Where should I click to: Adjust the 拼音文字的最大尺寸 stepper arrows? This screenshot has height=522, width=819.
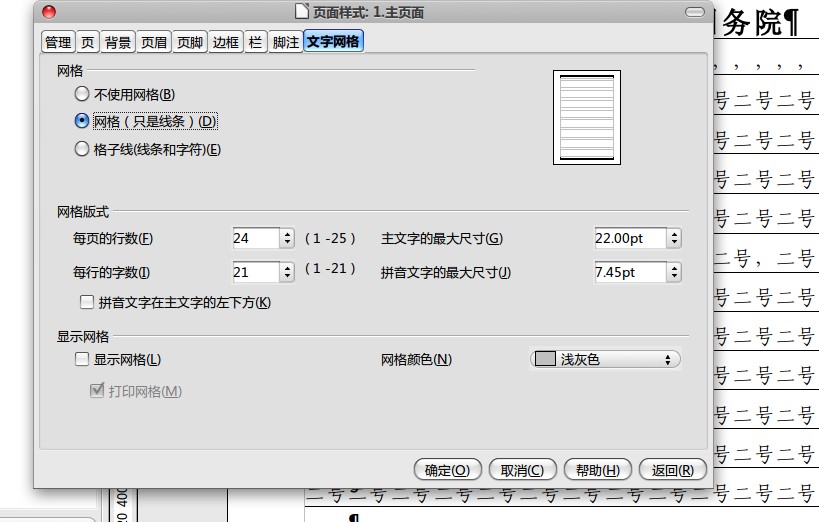pyautogui.click(x=674, y=272)
